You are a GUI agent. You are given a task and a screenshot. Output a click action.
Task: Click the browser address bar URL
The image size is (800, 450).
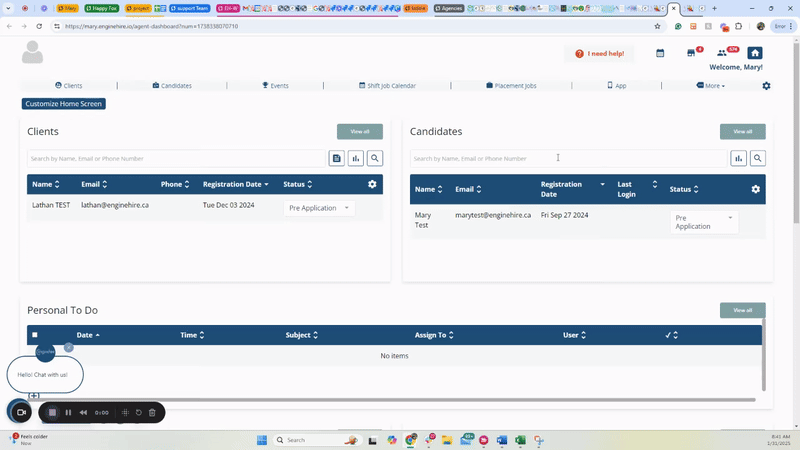coord(152,26)
